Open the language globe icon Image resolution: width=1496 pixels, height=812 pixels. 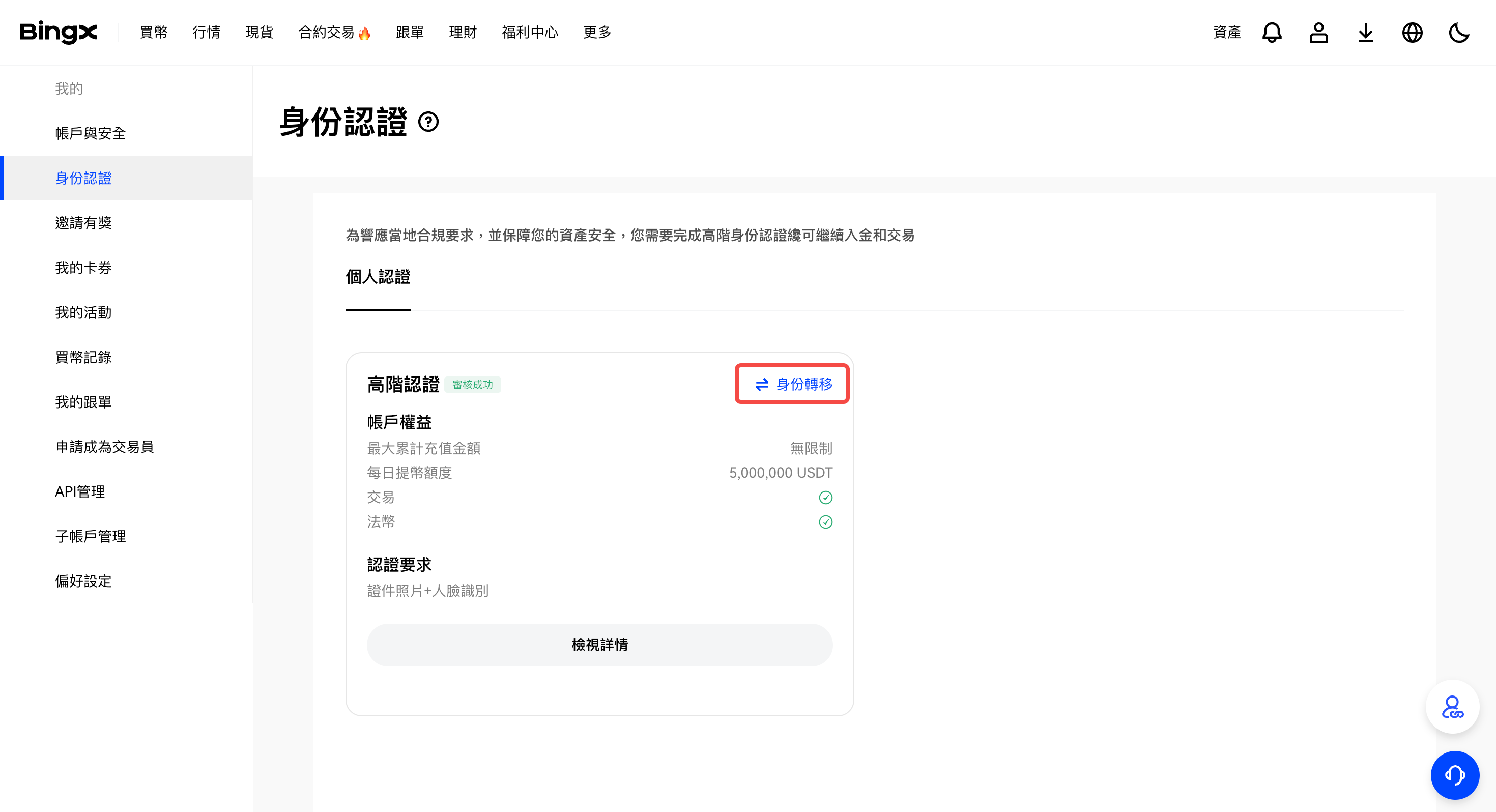(1412, 33)
